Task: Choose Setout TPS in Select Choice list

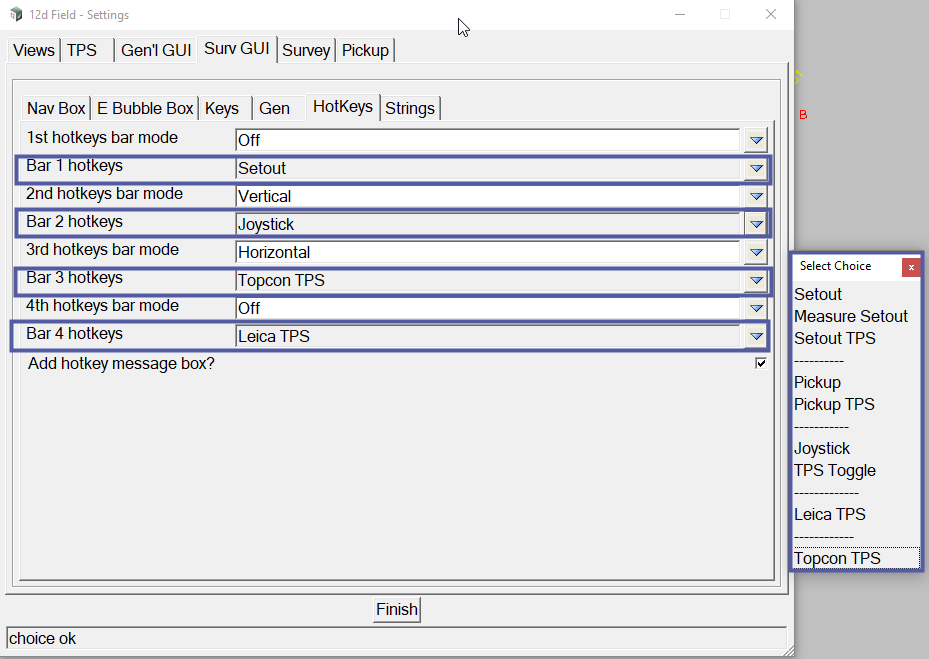Action: tap(835, 338)
